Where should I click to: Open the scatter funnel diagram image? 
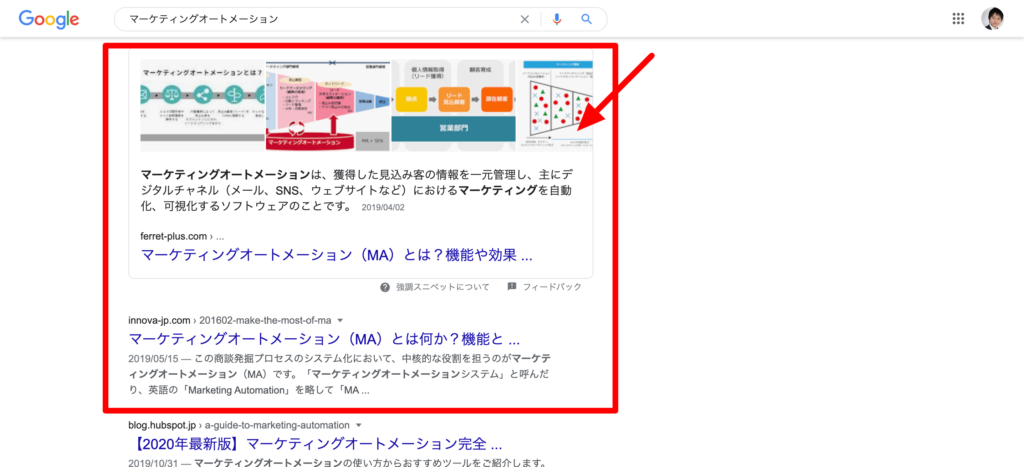pos(555,105)
